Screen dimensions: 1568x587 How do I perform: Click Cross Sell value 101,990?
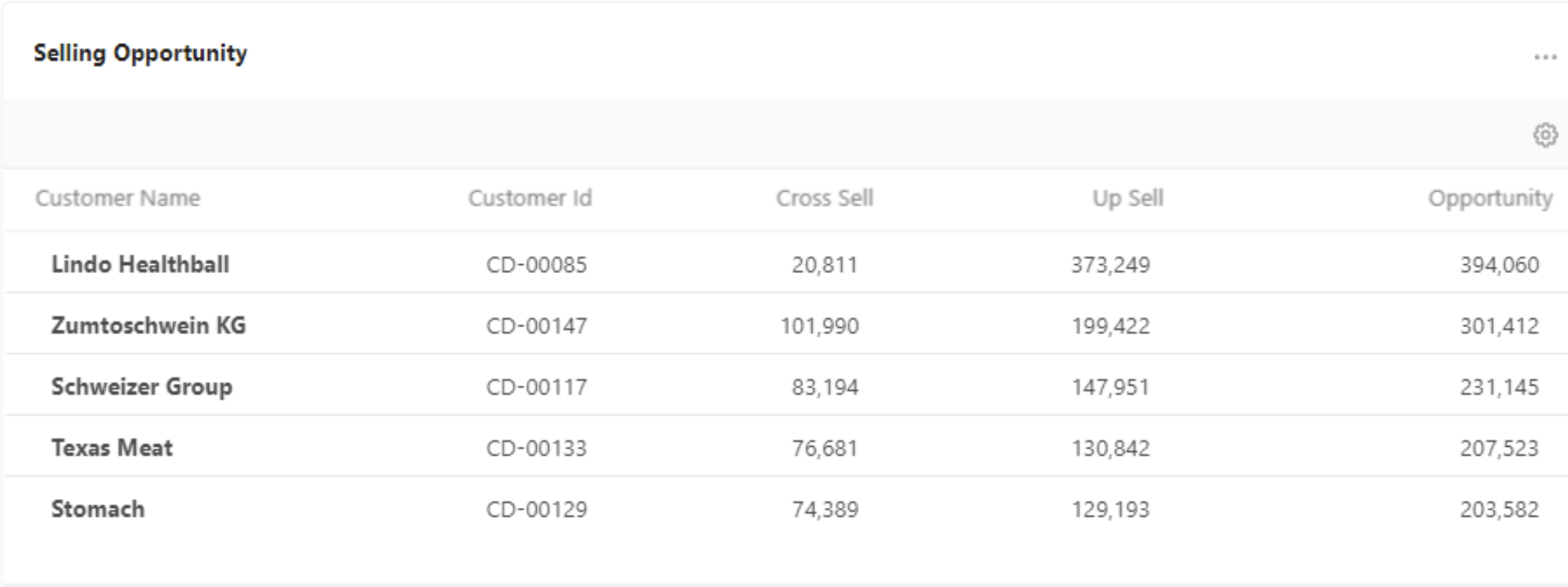(x=819, y=326)
